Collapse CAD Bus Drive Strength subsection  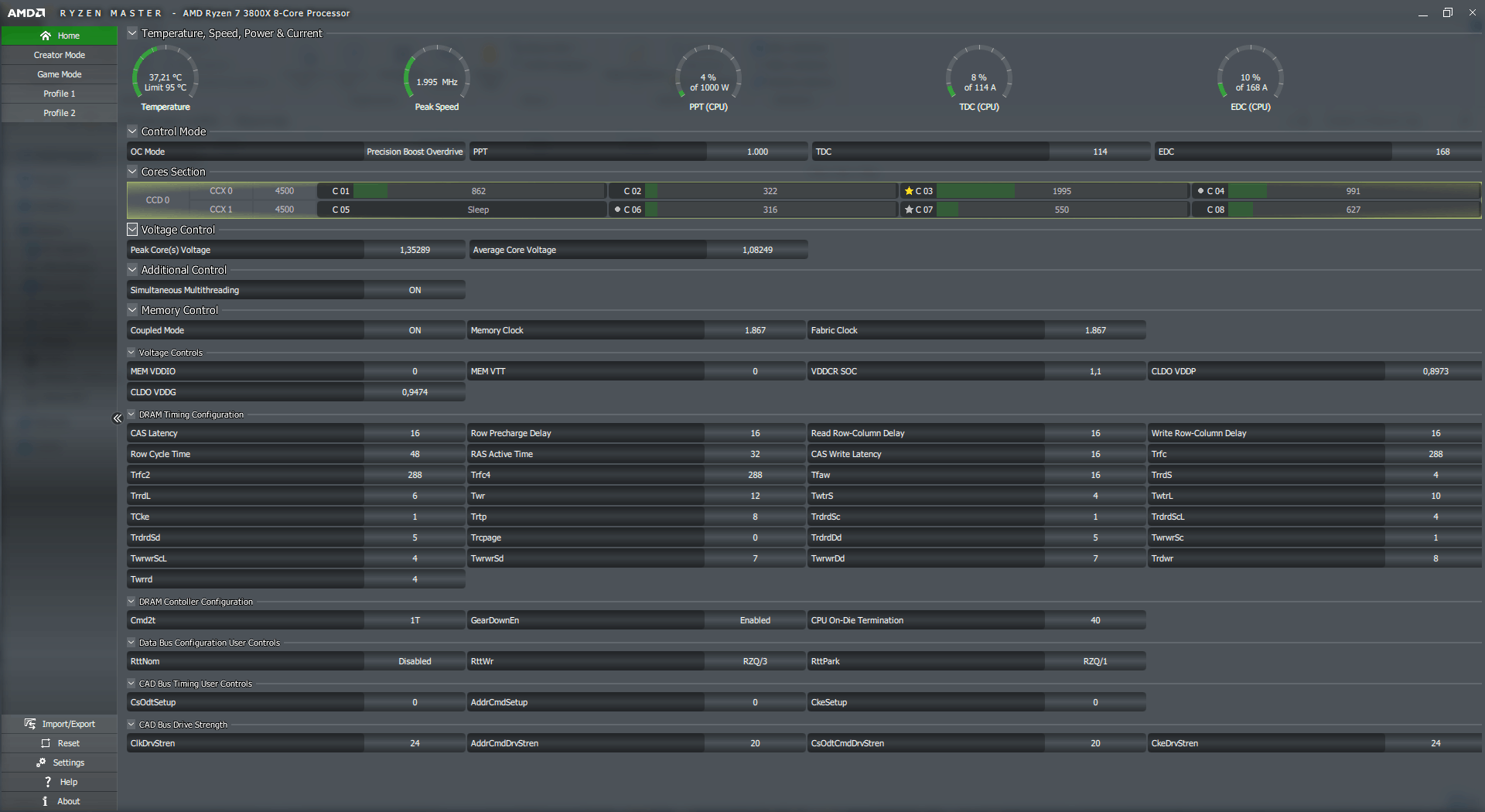pos(131,725)
